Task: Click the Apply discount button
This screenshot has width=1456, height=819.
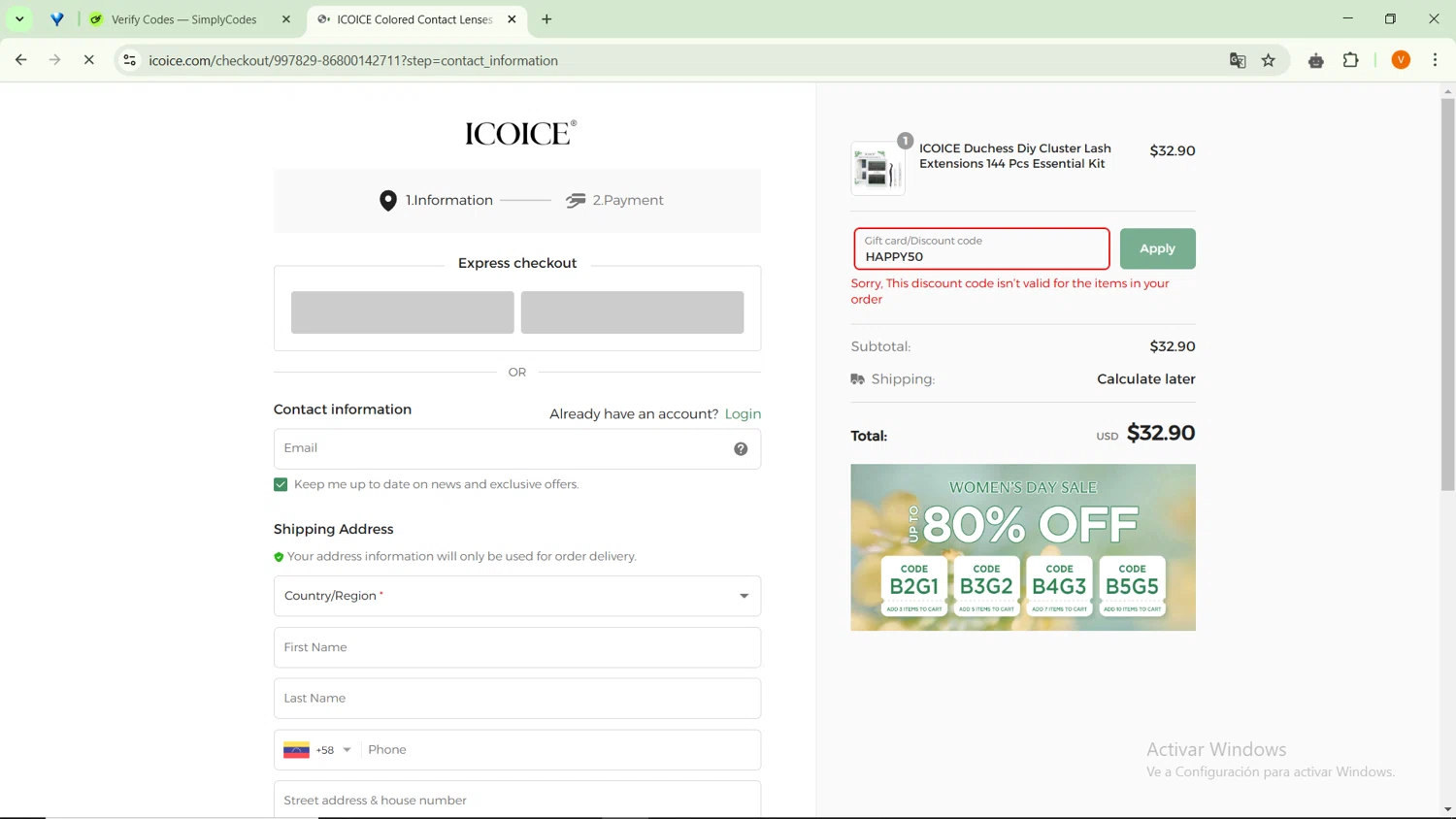Action: tap(1157, 249)
